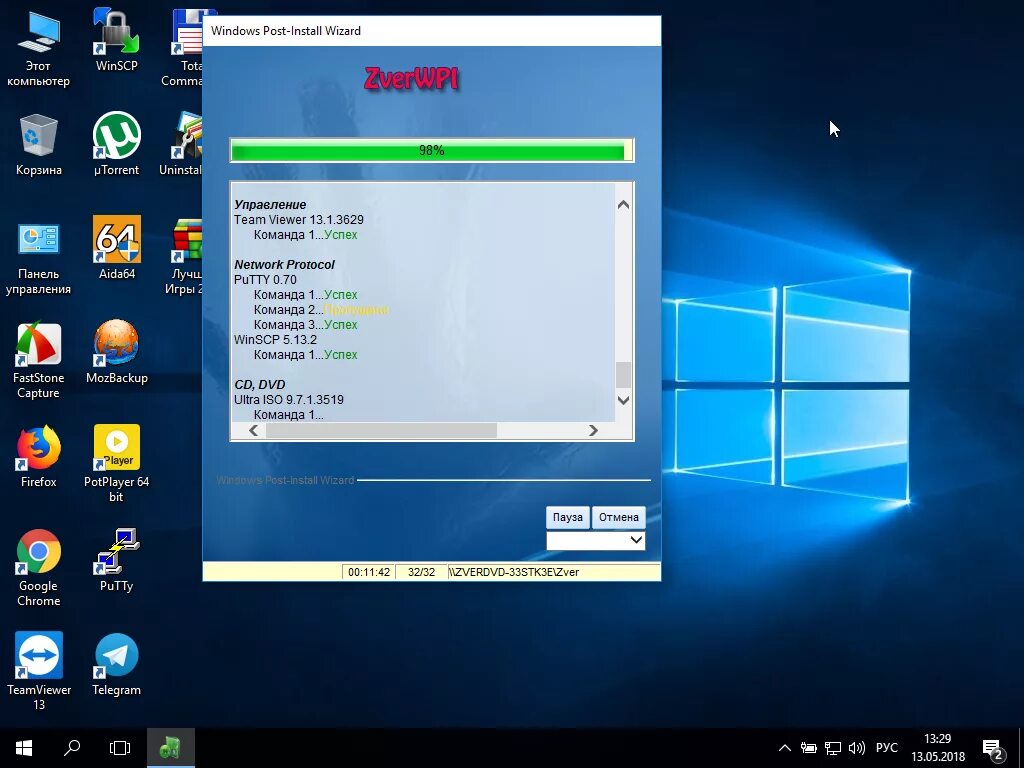This screenshot has width=1024, height=768.
Task: Click the vertical scrollbar thumb in log
Action: 624,375
